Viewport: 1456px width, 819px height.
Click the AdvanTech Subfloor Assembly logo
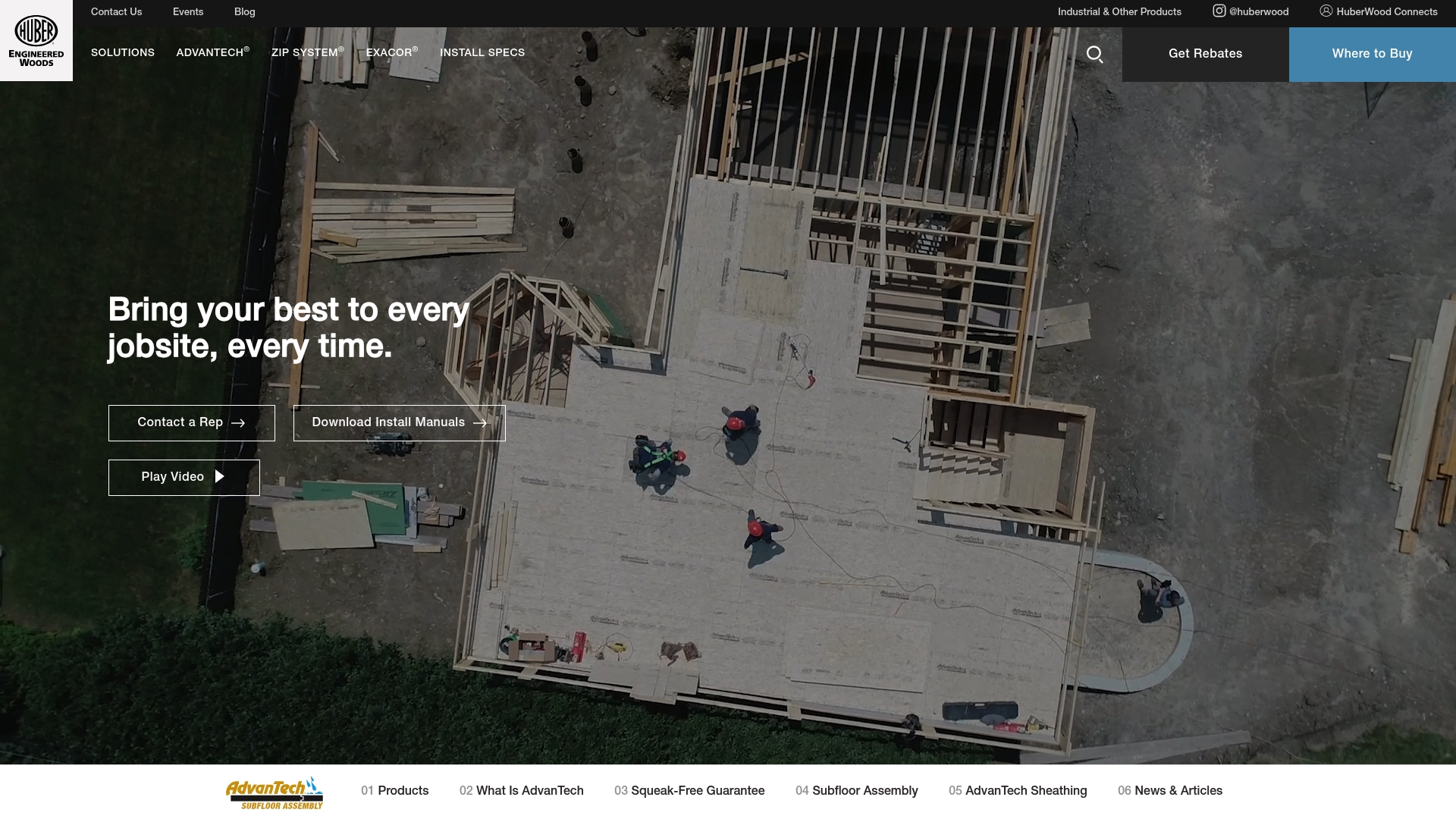275,792
